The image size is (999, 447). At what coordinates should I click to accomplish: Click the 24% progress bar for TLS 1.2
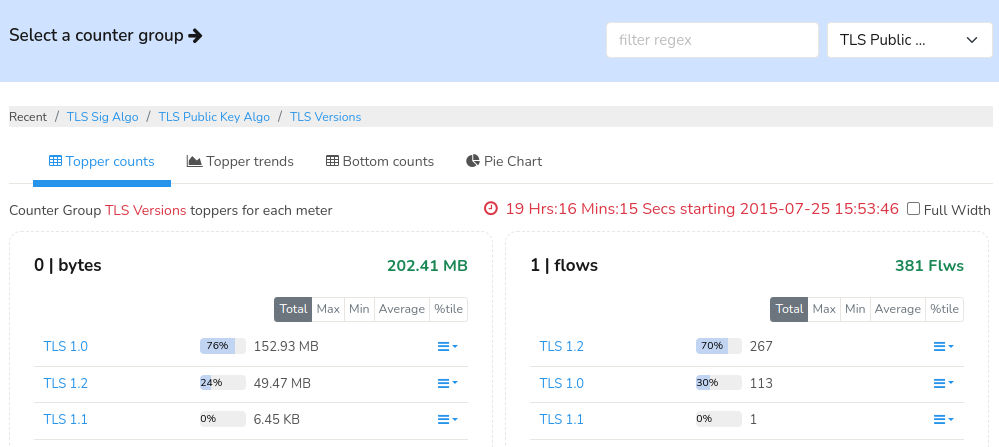pyautogui.click(x=222, y=383)
